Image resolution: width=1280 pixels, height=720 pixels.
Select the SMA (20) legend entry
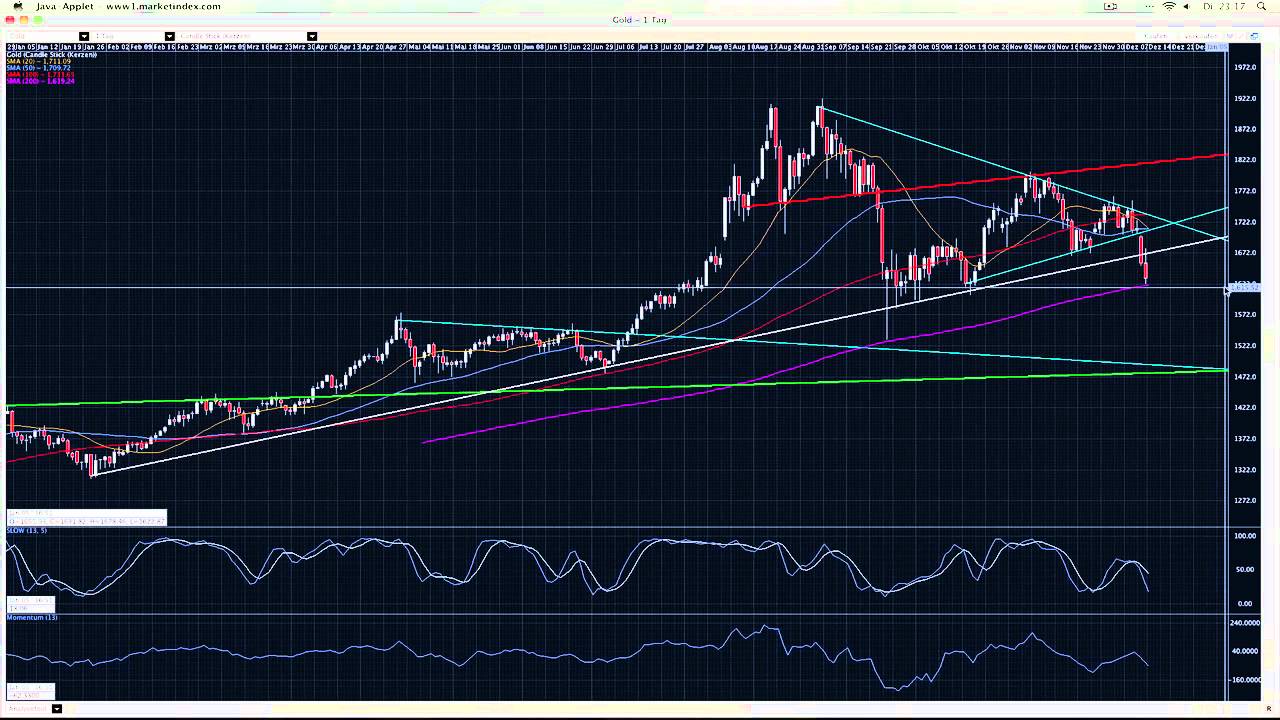pyautogui.click(x=38, y=61)
